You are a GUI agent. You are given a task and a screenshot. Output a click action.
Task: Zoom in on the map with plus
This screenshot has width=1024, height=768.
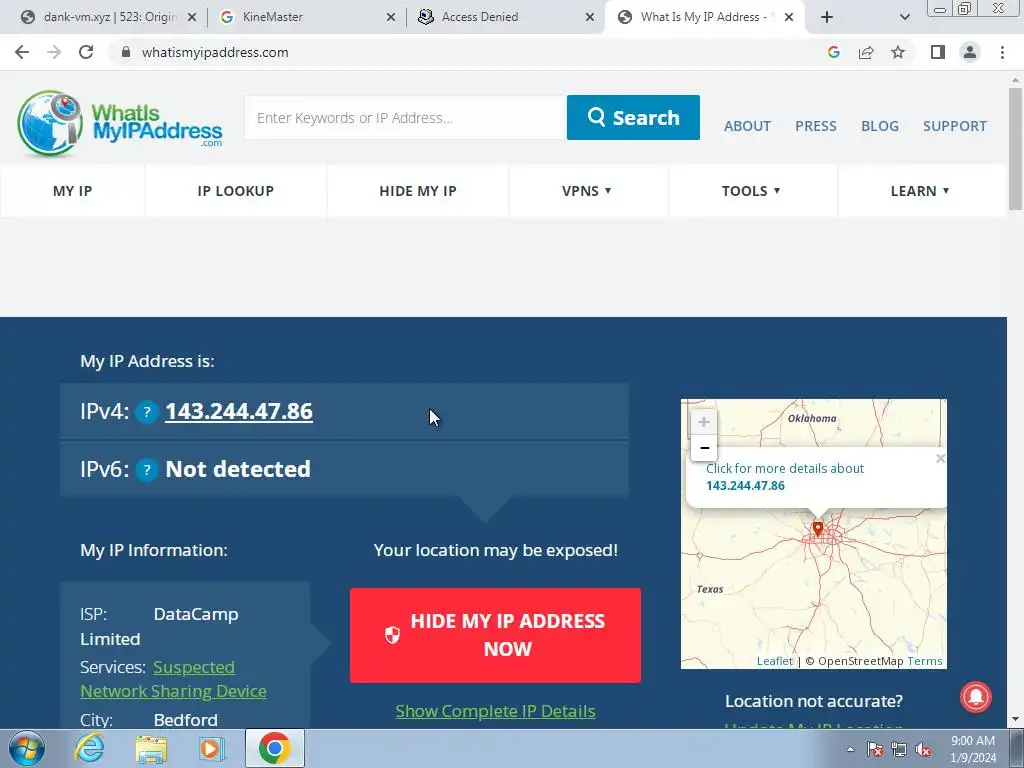pos(704,422)
